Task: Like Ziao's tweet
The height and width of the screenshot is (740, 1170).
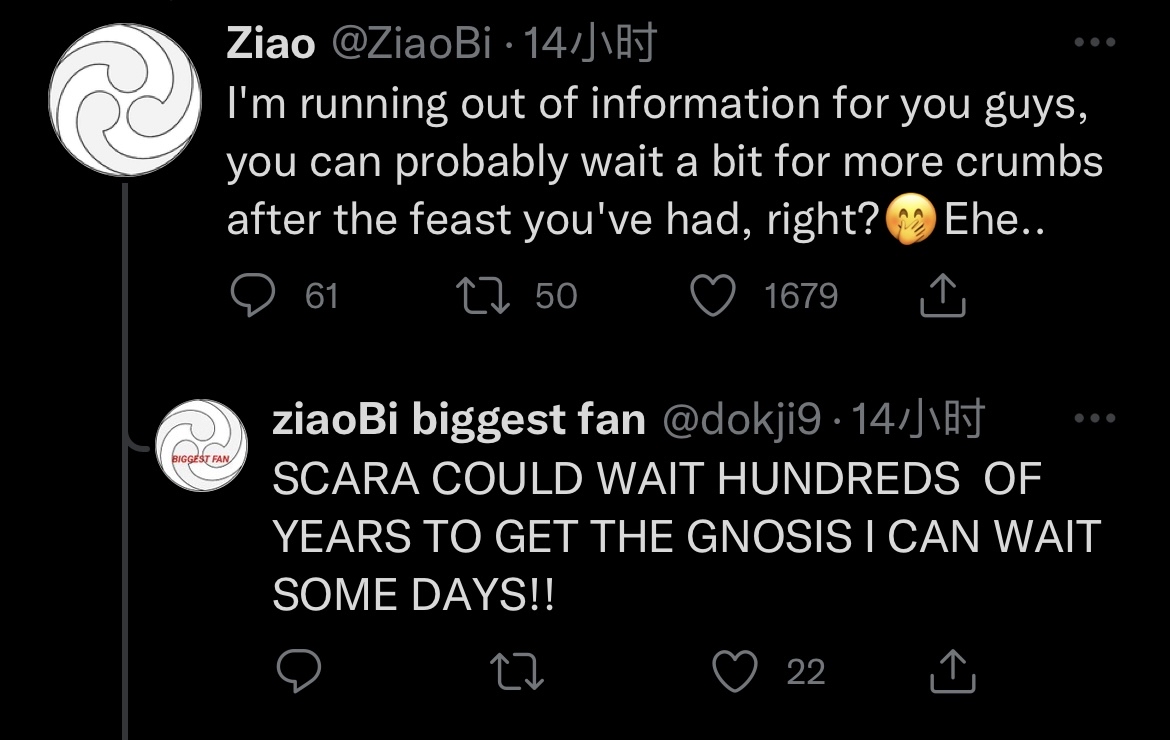Action: (712, 296)
